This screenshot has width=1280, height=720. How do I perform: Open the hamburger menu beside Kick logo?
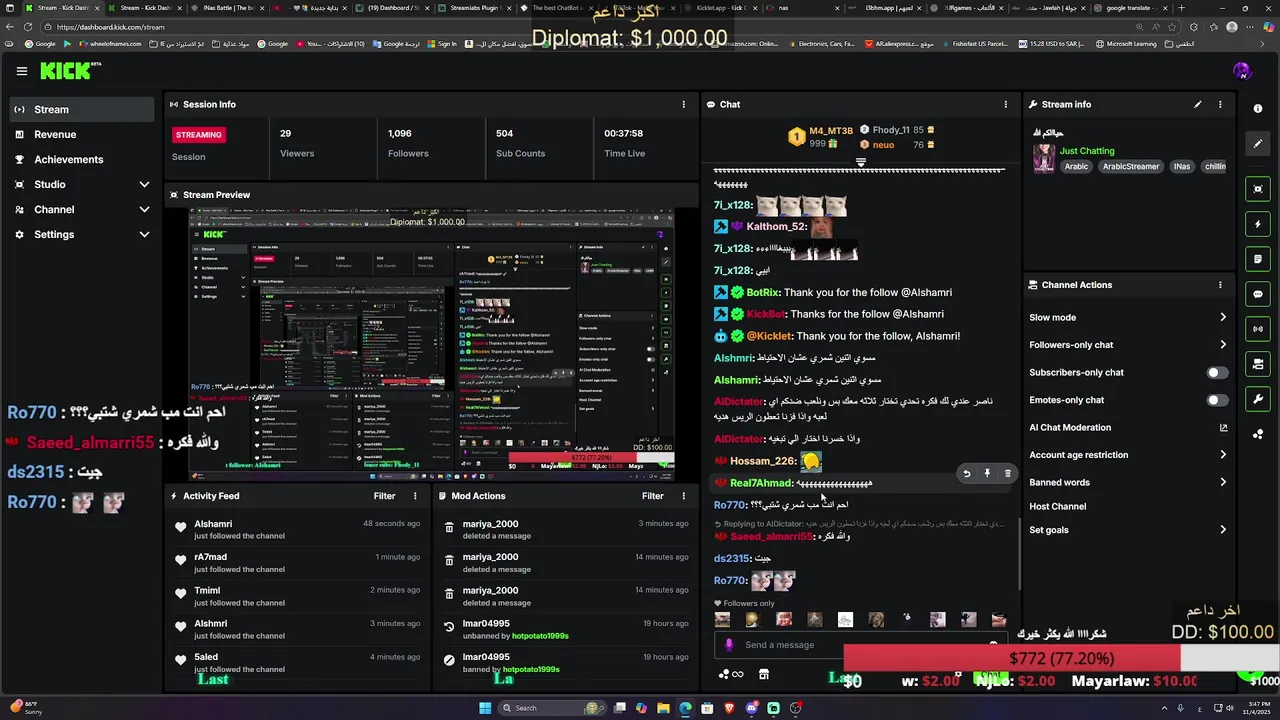[21, 71]
